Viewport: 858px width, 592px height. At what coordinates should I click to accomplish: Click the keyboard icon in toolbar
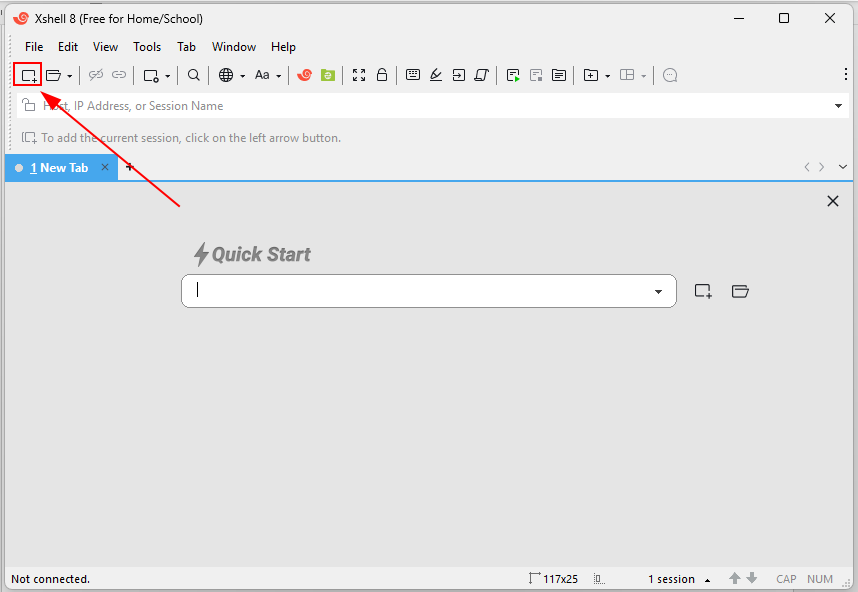tap(413, 75)
